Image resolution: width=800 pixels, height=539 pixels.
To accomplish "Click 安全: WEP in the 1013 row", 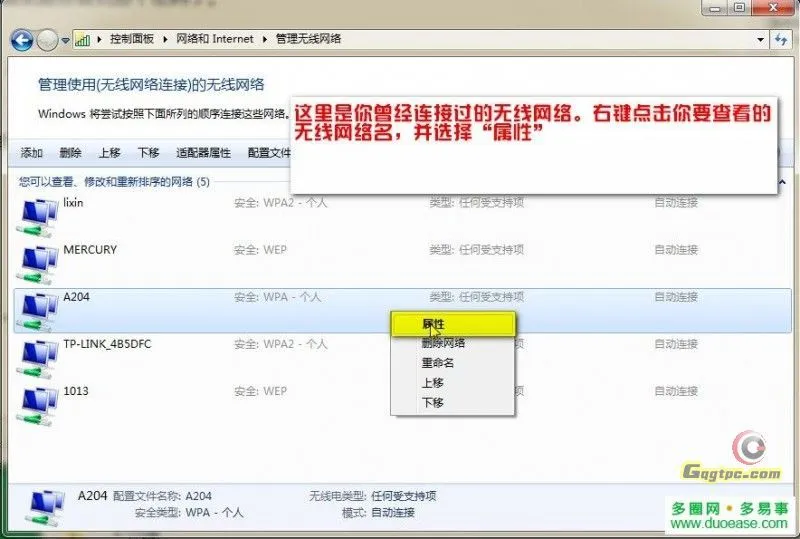I will [260, 391].
